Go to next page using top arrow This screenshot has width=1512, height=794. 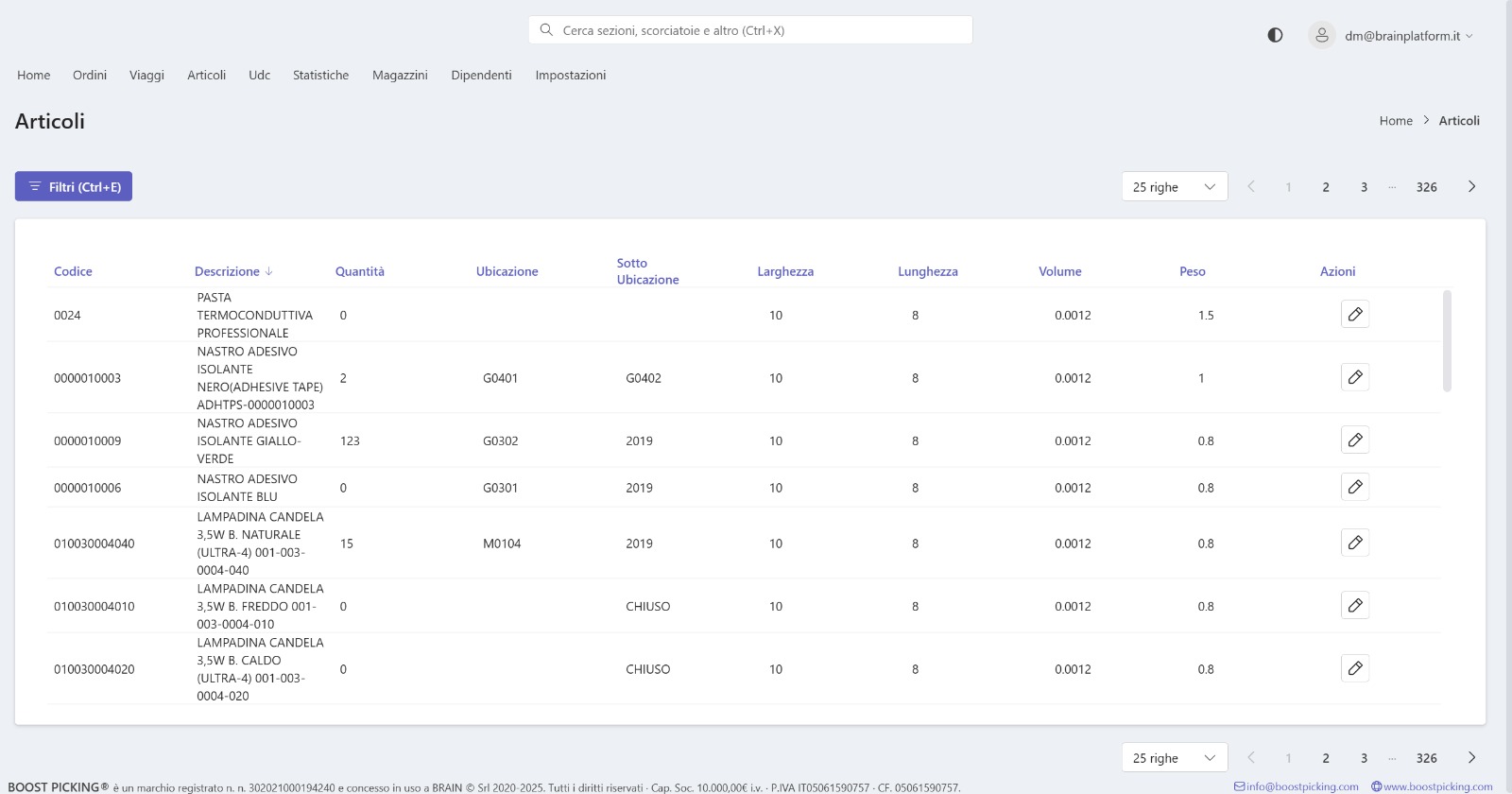(x=1471, y=186)
